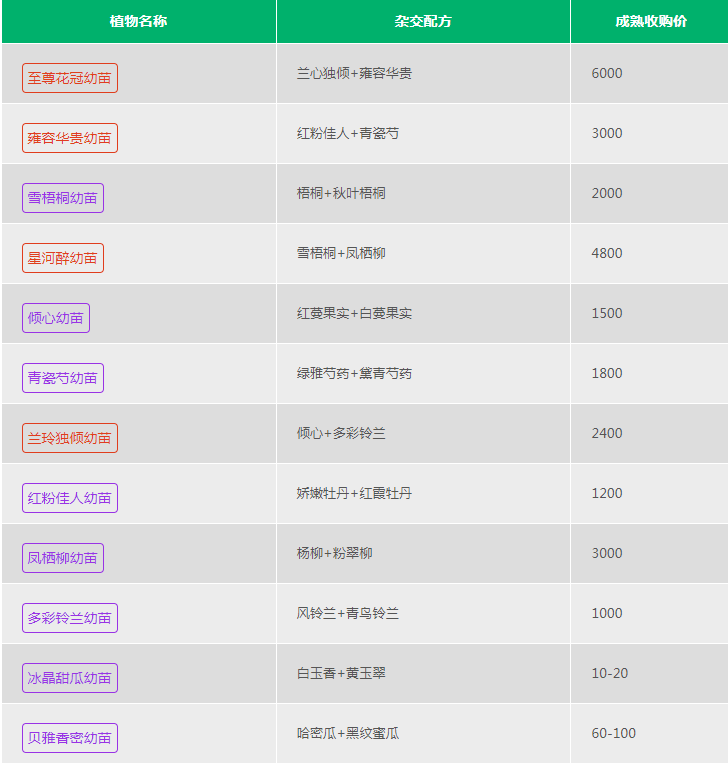The image size is (728, 766).
Task: Click the 梧桐+秋叶梧桐 recipe cell
Action: pyautogui.click(x=341, y=193)
